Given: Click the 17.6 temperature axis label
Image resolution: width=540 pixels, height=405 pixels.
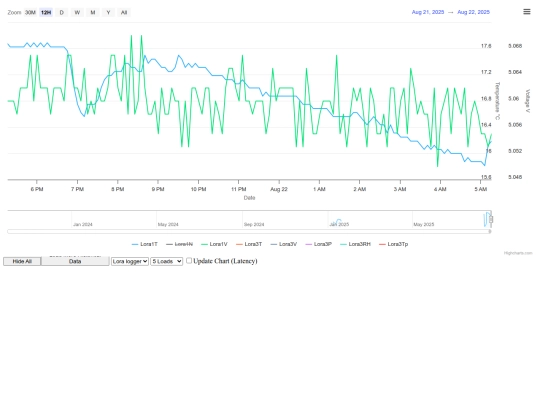Looking at the screenshot, I should [486, 46].
